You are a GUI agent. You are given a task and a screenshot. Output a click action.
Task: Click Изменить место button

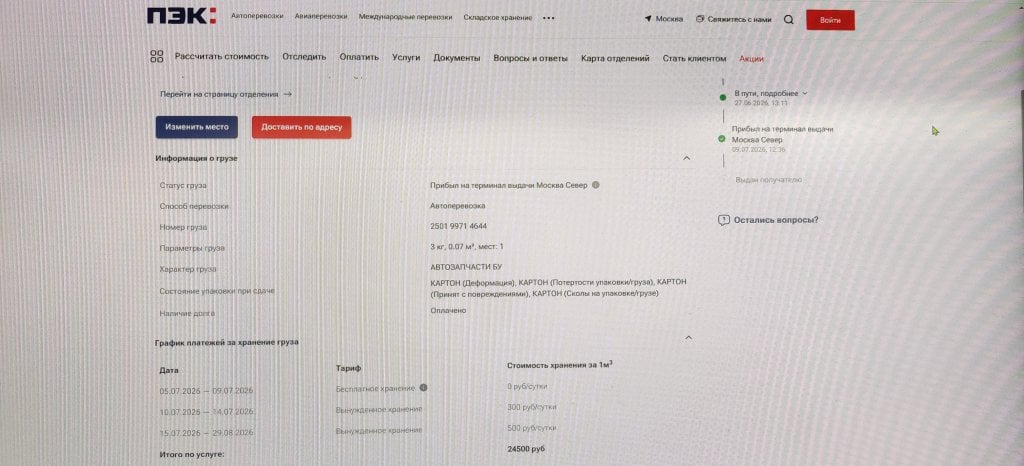[x=197, y=127]
